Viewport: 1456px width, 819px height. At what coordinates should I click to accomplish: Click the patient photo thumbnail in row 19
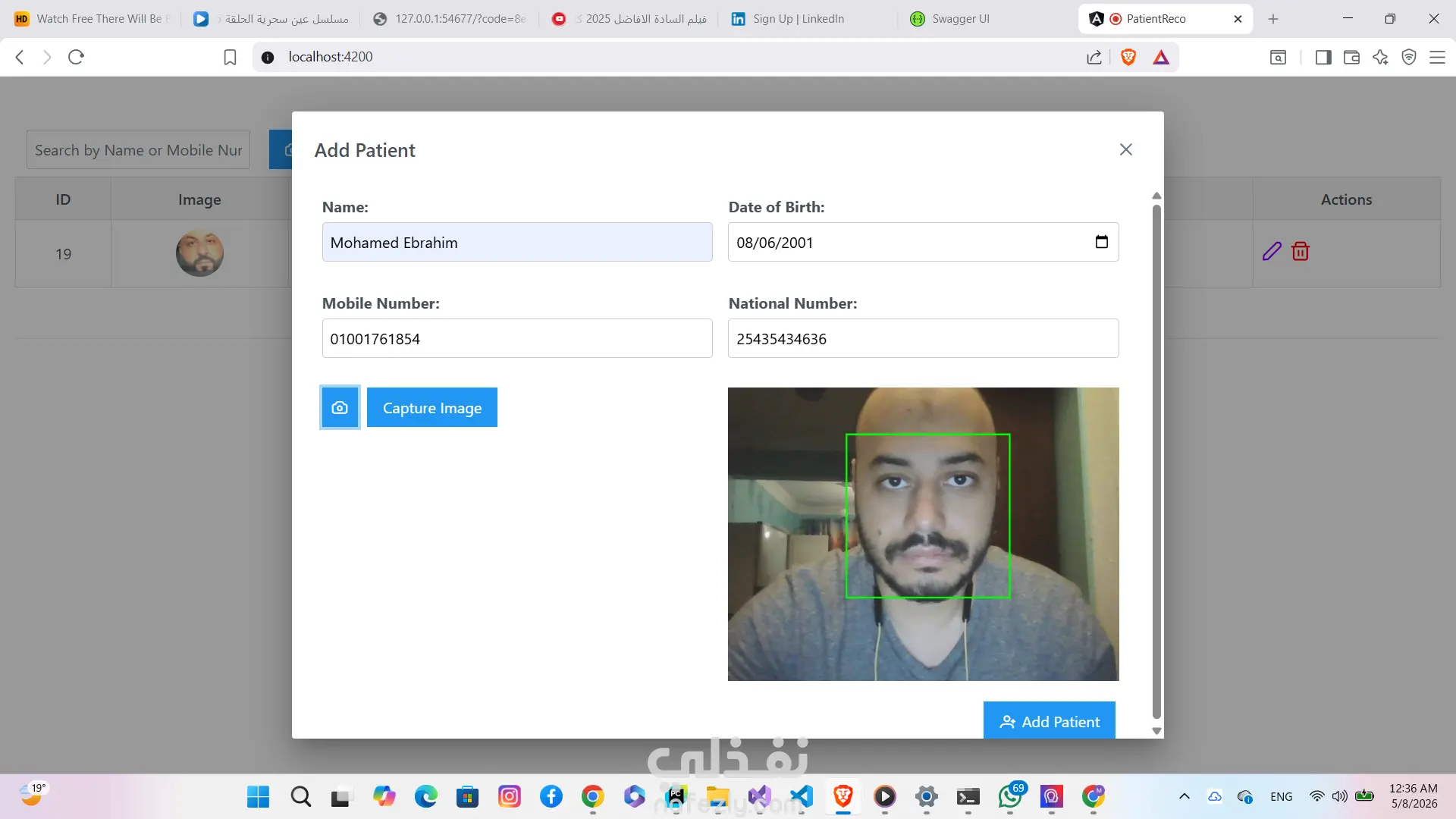pos(199,253)
